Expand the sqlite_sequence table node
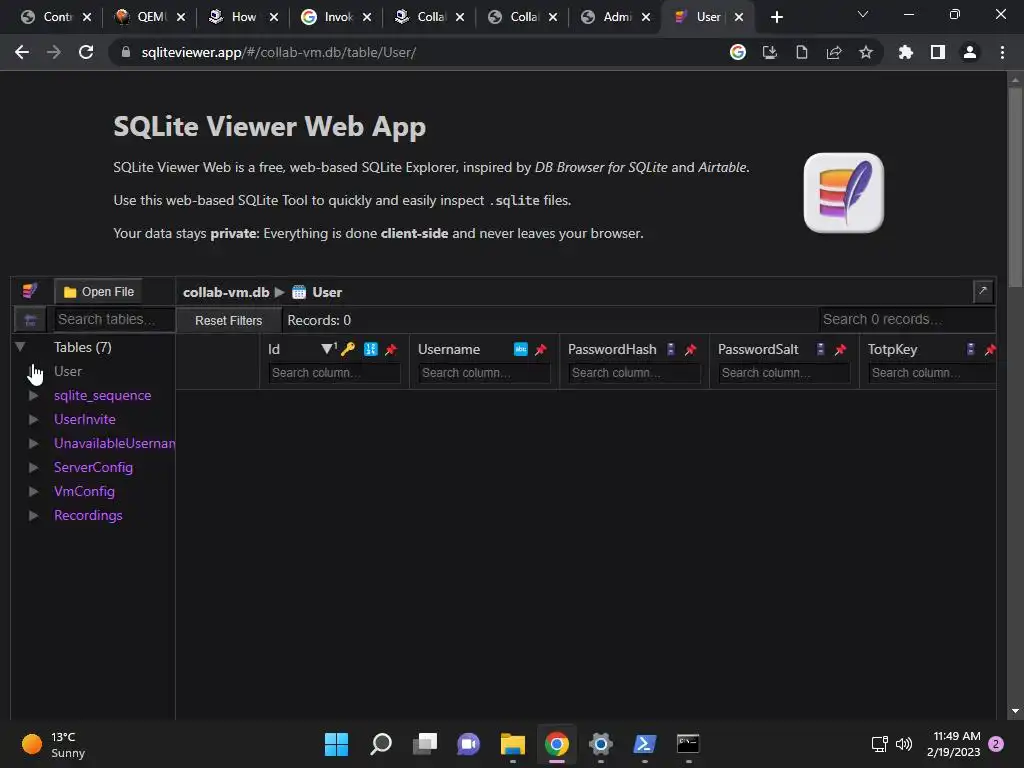Screen dimensions: 1024x768 [33, 395]
